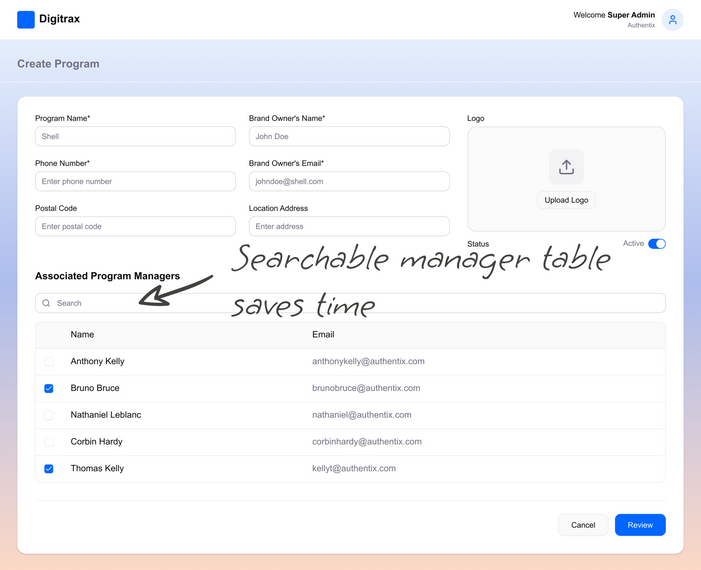Check the Nathaniel Leblanc checkbox
The height and width of the screenshot is (570, 701).
(x=49, y=415)
